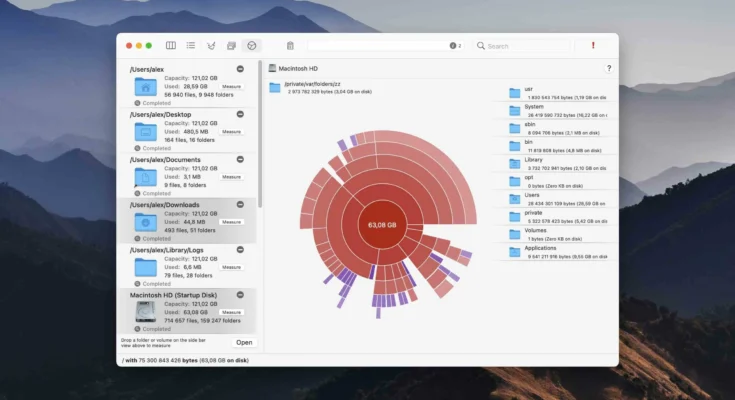Remove /Users/alex/Desktop with minus icon
Viewport: 735px width, 400px height.
tap(240, 114)
